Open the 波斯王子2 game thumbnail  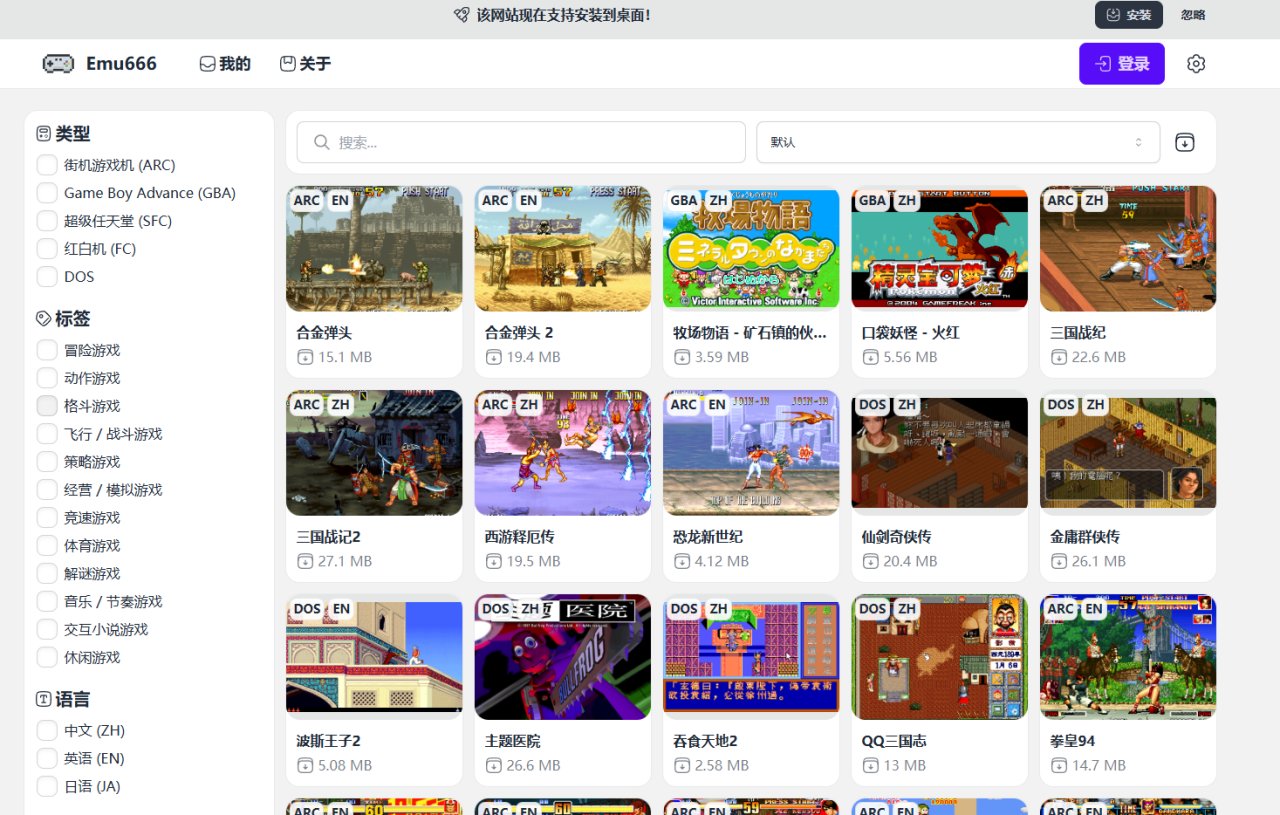click(x=374, y=657)
